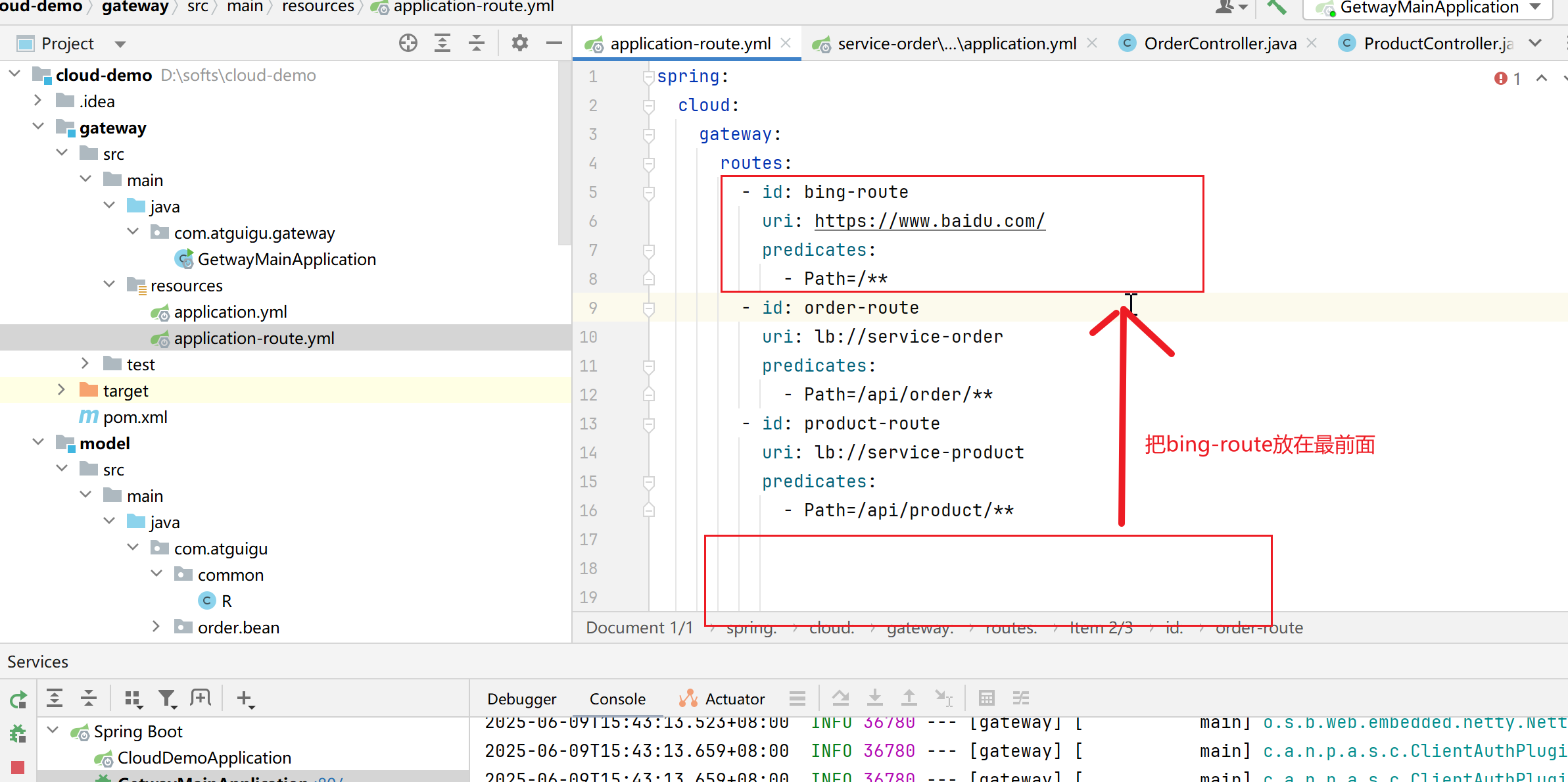Screen dimensions: 1568x782
Task: Close the application-route.yml tab
Action: click(786, 43)
